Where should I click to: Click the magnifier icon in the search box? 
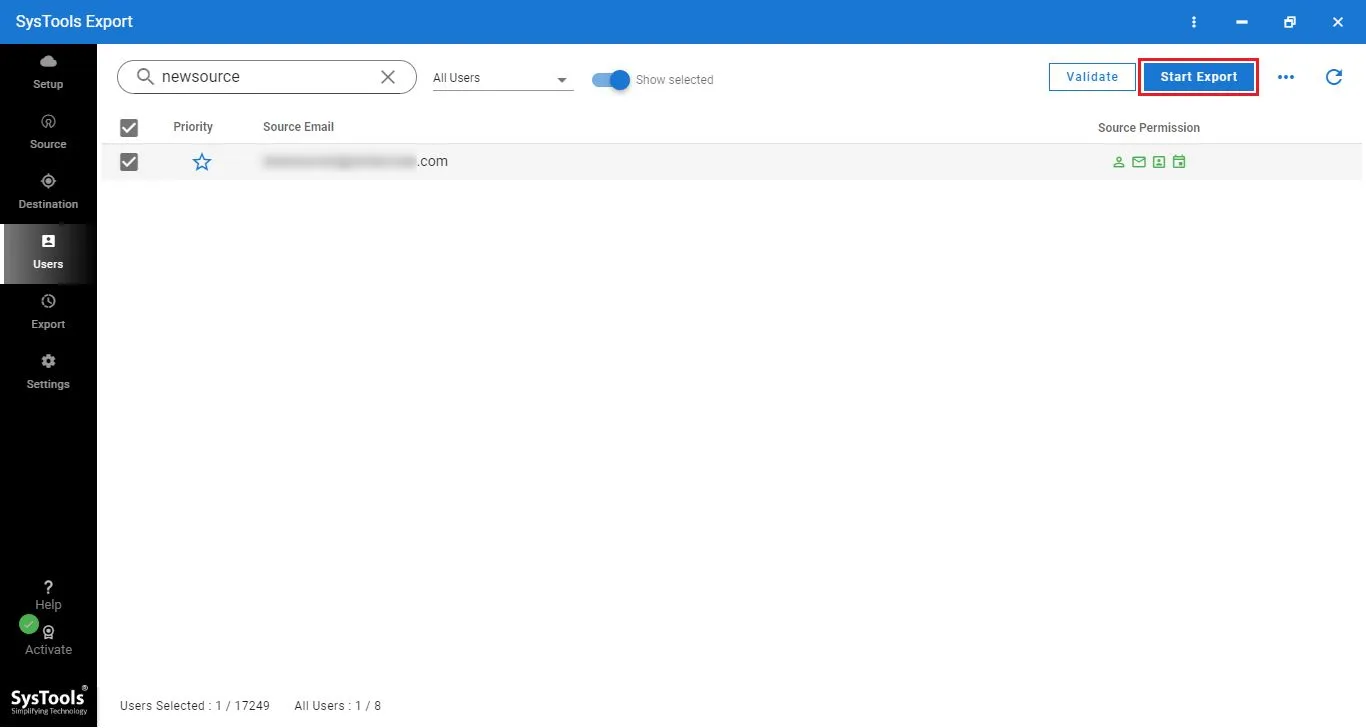[145, 77]
